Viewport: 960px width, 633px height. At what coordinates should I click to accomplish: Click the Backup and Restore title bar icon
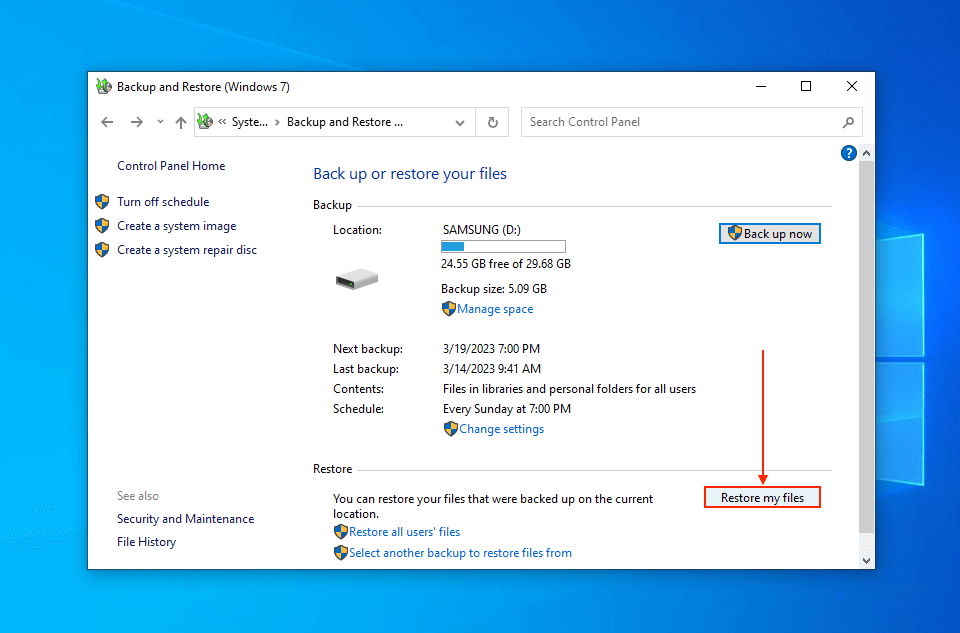click(x=104, y=87)
